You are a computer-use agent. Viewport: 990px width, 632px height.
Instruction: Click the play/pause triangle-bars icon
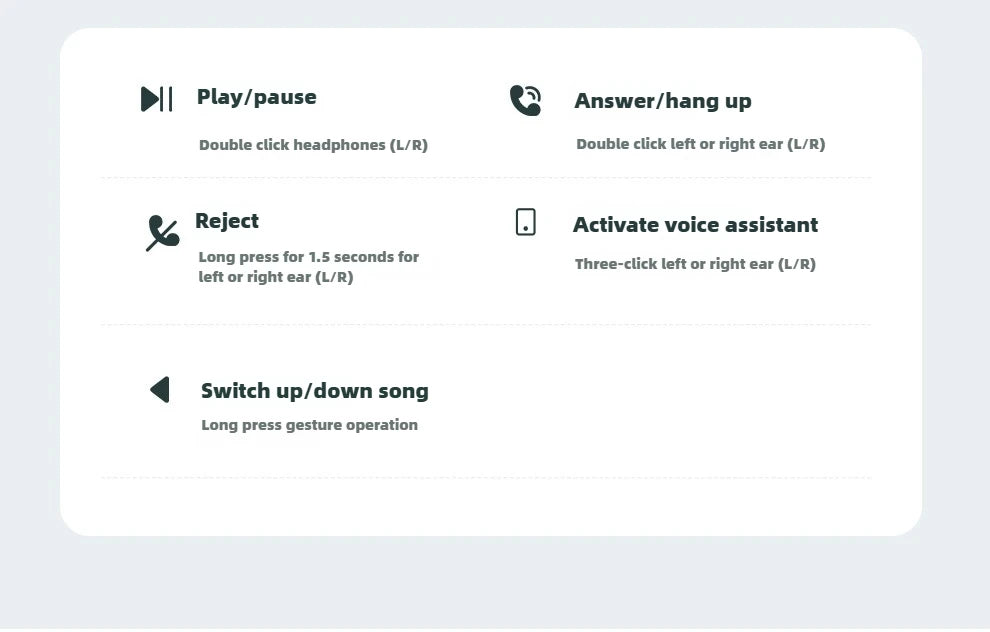pyautogui.click(x=157, y=99)
